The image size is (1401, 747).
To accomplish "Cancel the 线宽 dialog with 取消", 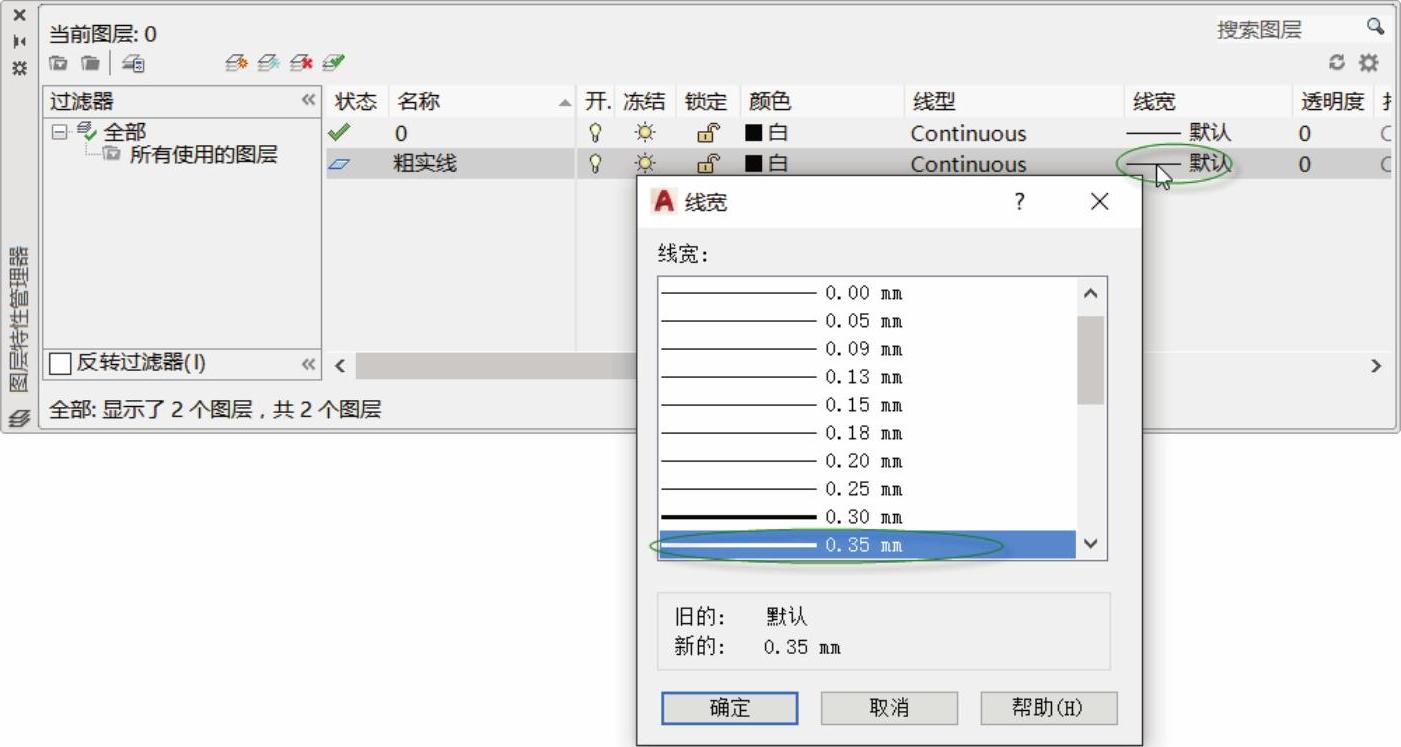I will click(889, 708).
